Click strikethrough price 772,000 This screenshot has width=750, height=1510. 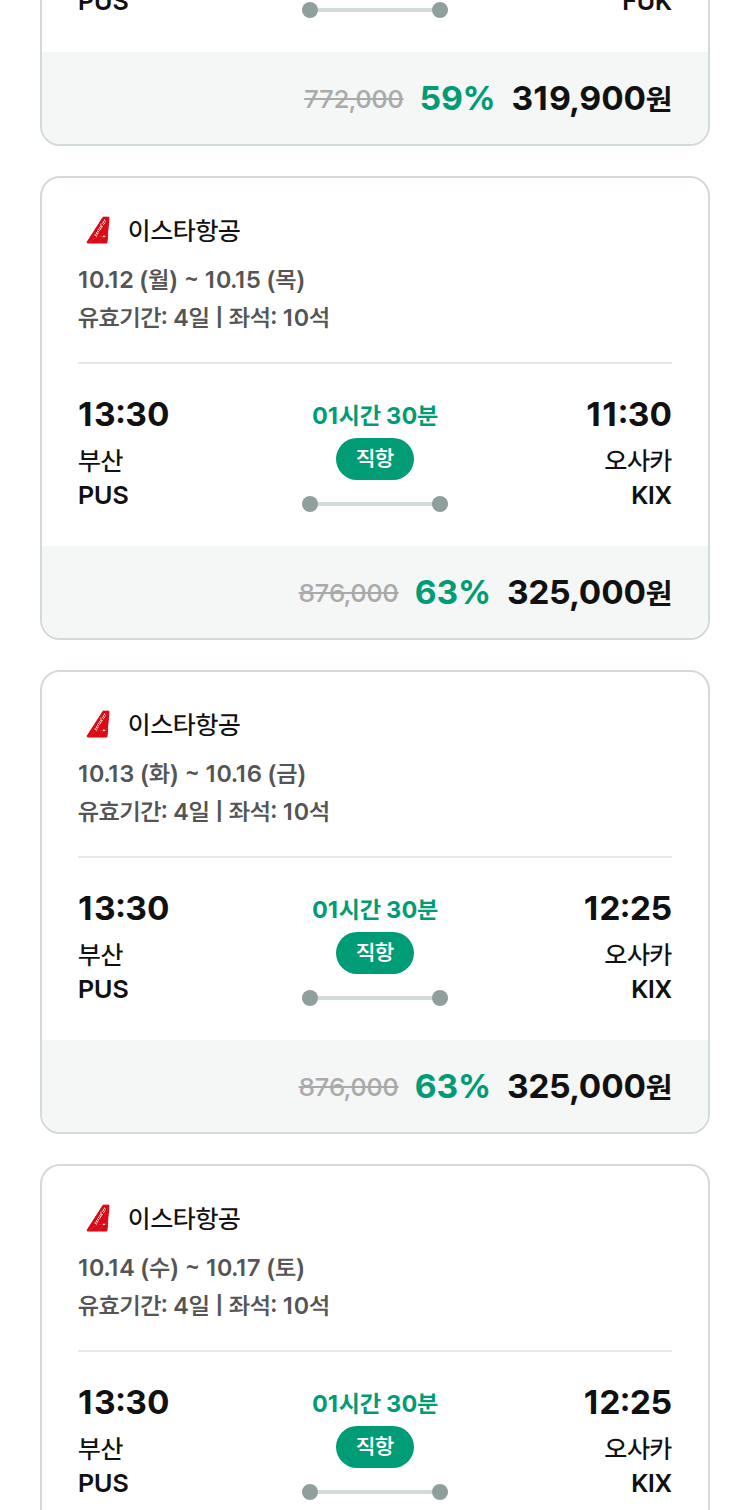pos(353,99)
